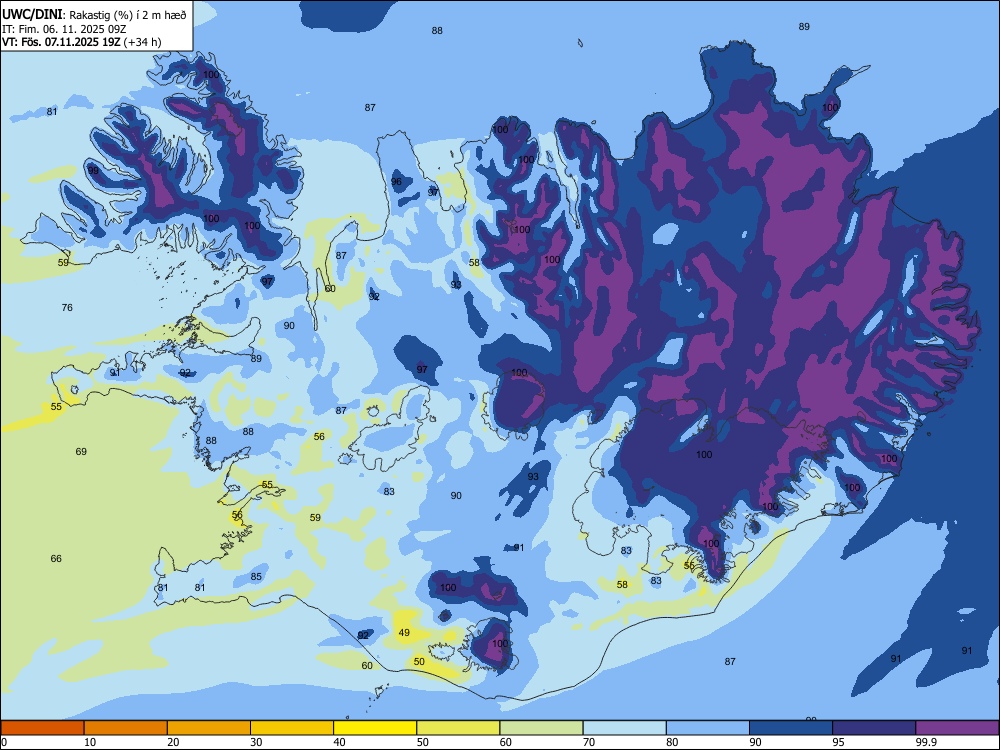Click the light blue 80–90 legend swatch

[708, 728]
